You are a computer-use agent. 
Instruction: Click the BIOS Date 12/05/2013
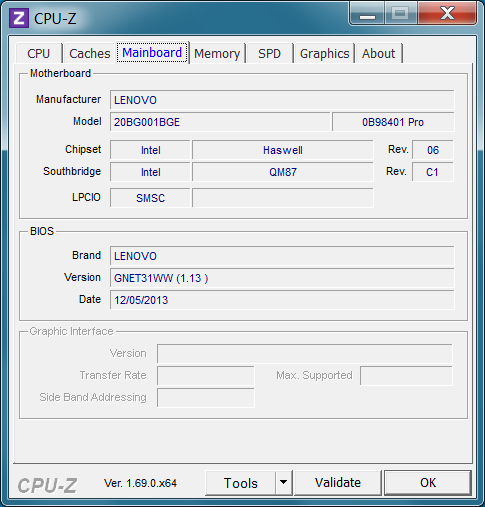pos(282,300)
